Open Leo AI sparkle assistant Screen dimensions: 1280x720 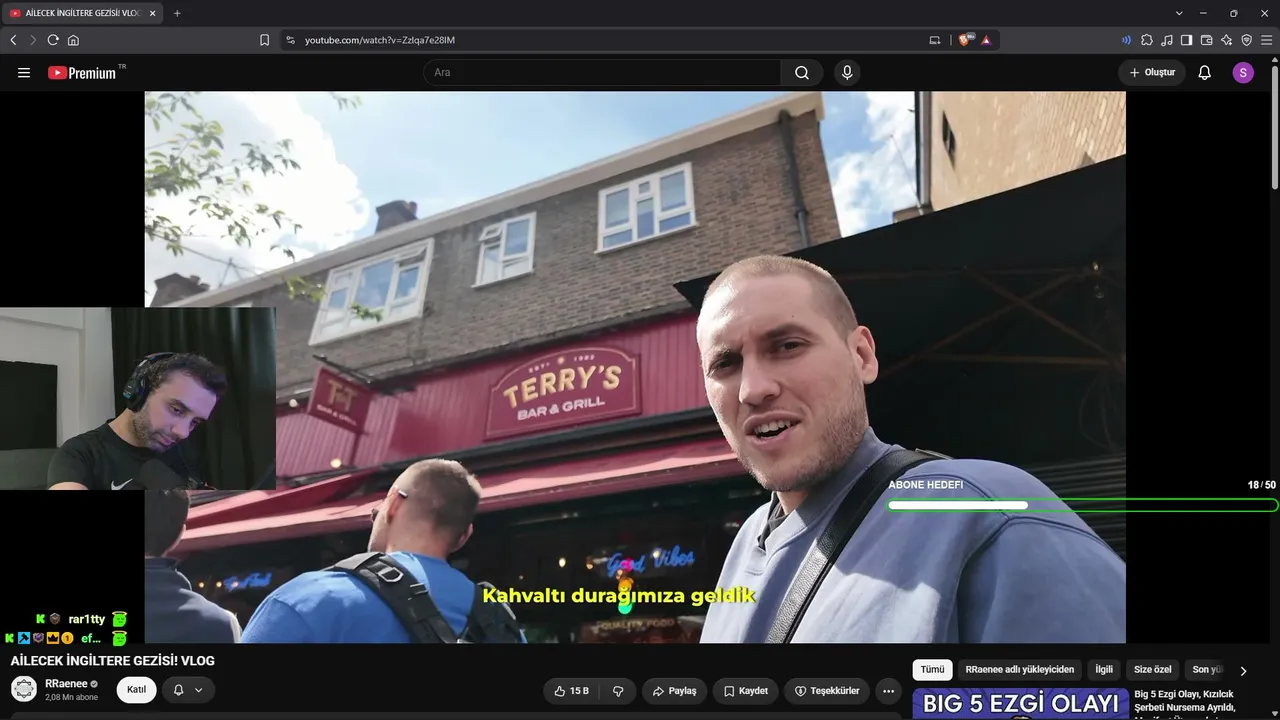click(x=1226, y=40)
